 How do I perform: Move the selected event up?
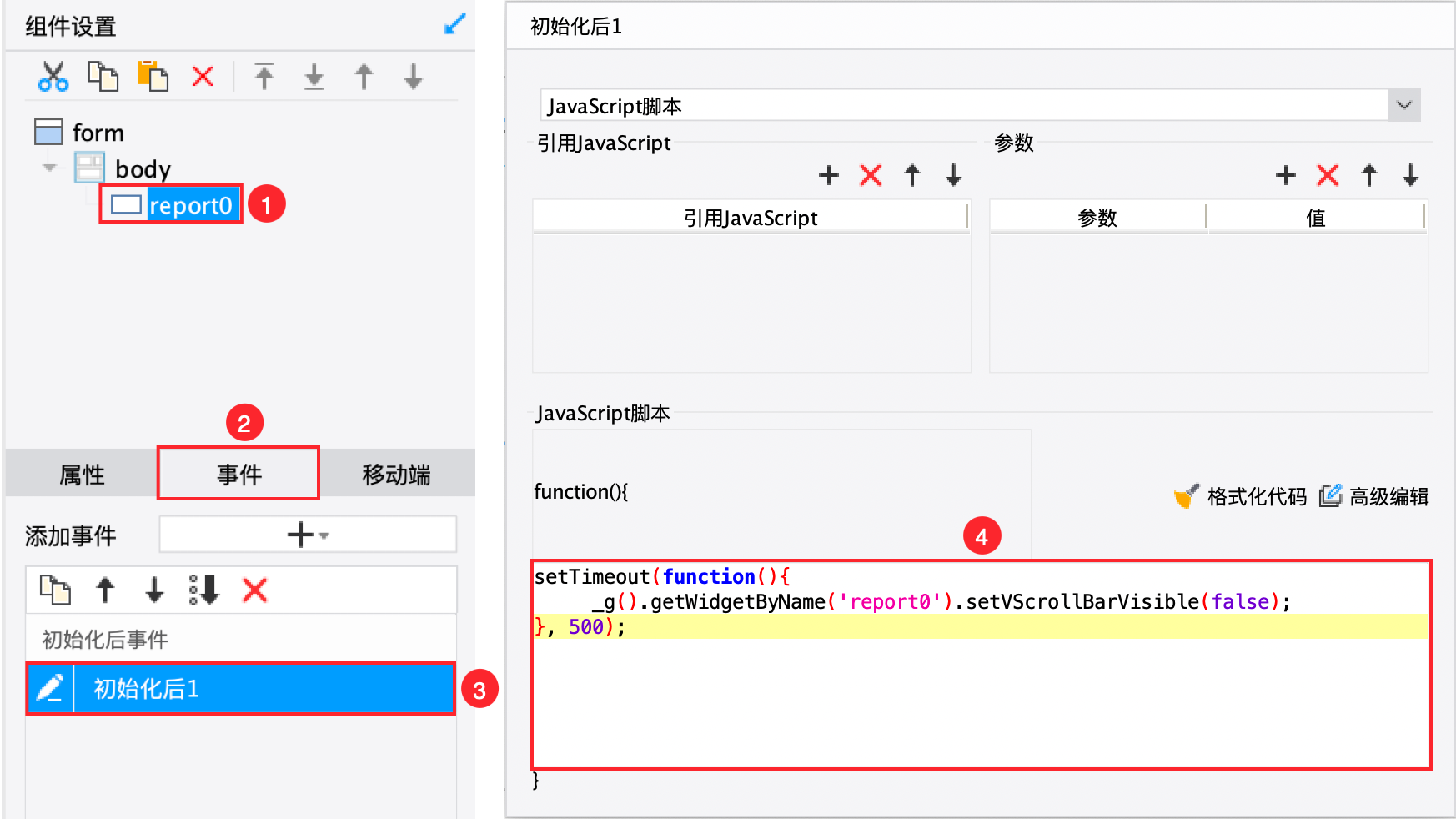[105, 590]
